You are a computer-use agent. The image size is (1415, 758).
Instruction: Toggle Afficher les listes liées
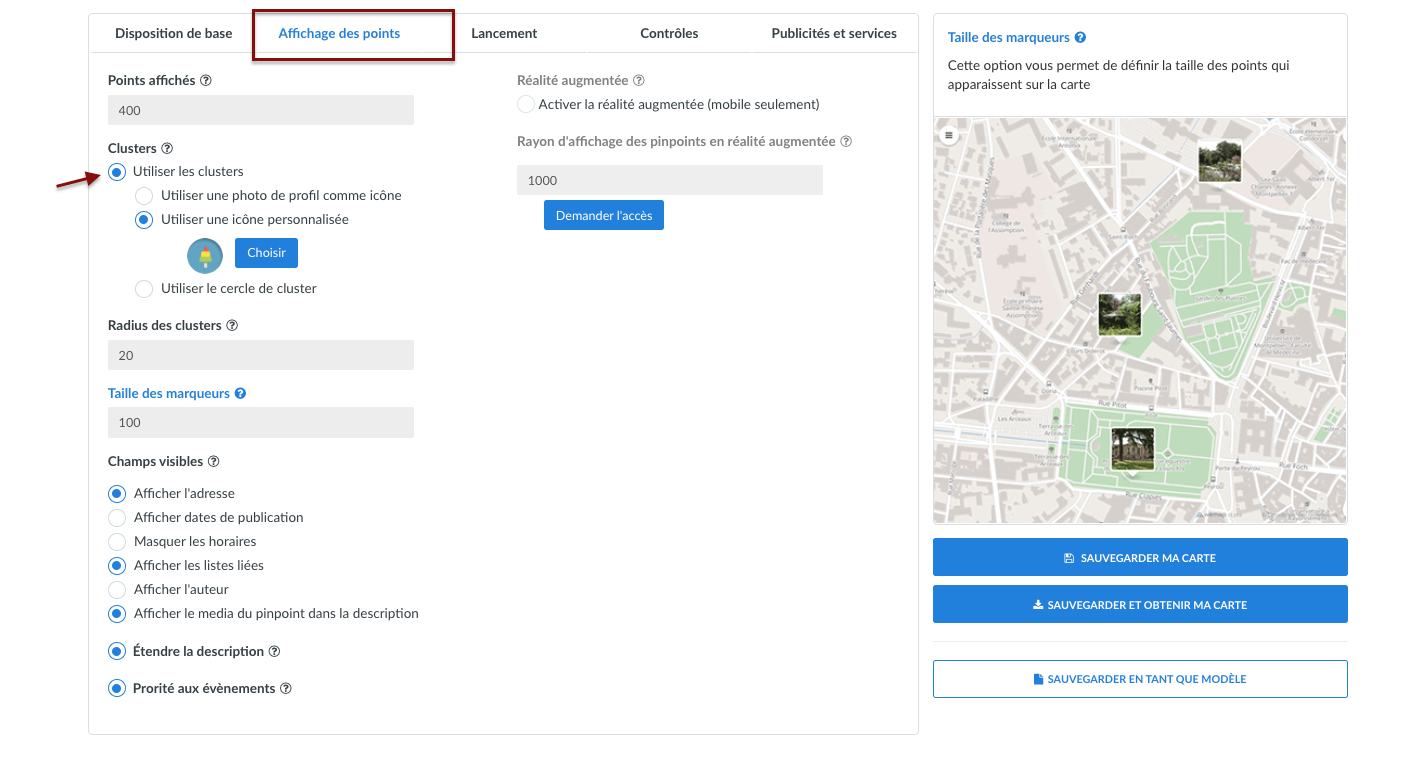pos(117,566)
